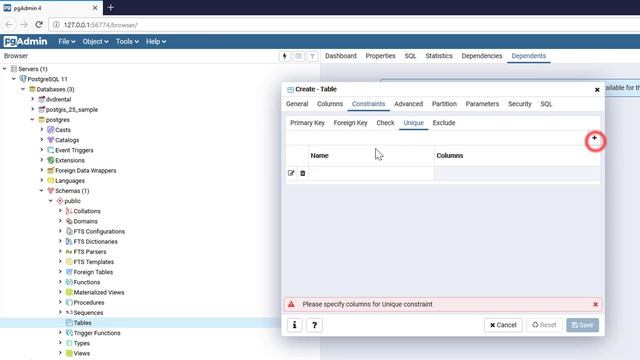Select the Sequences node icon

[x=69, y=313]
